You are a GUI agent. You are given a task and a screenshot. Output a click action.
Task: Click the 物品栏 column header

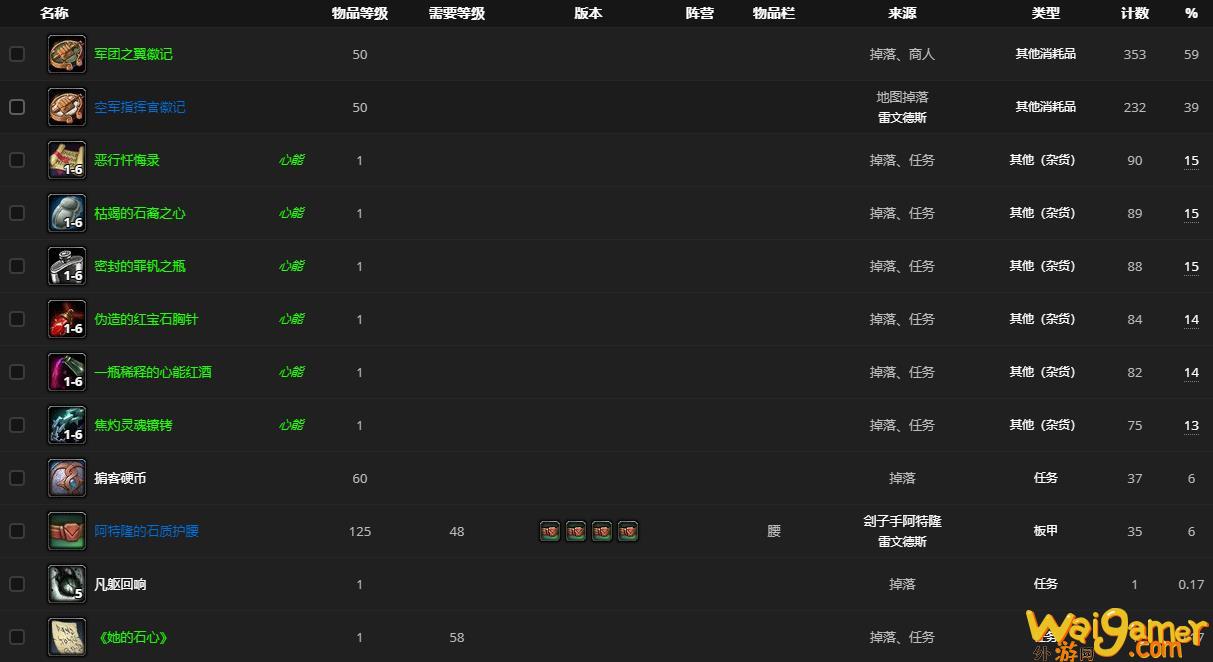click(x=774, y=13)
